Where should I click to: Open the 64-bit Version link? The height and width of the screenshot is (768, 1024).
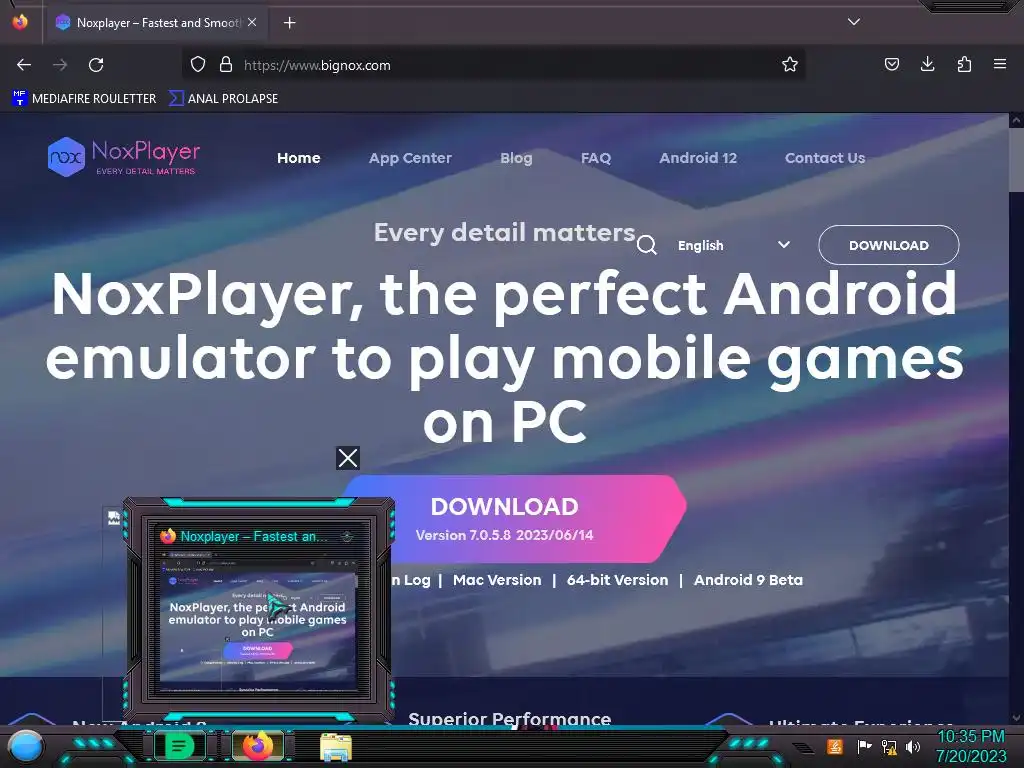pos(617,580)
